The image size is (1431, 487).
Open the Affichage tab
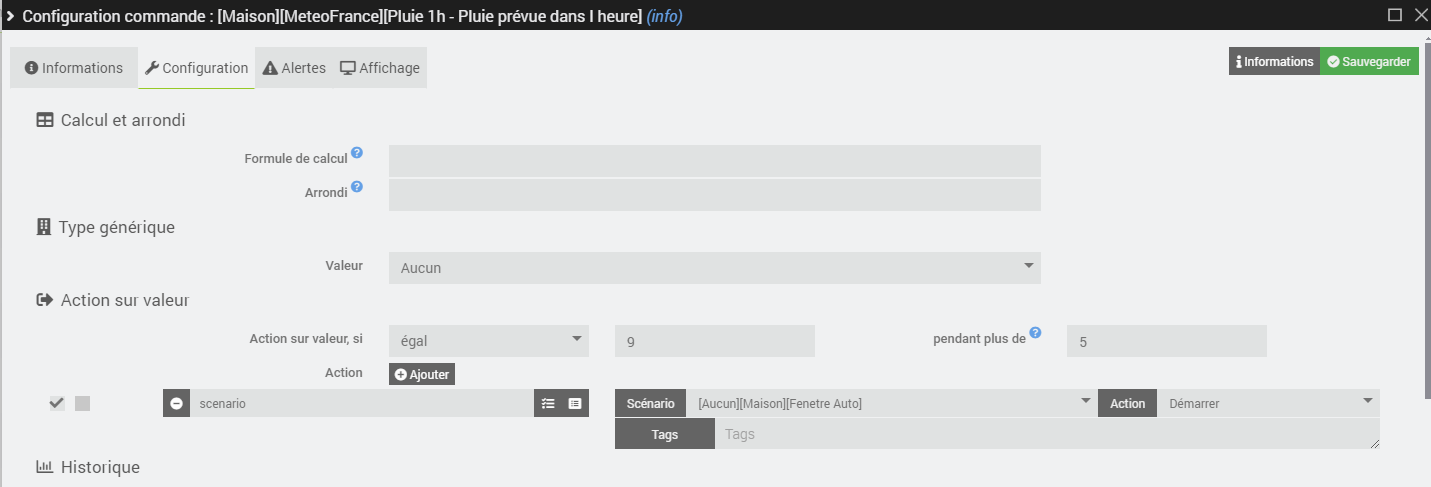(x=380, y=68)
